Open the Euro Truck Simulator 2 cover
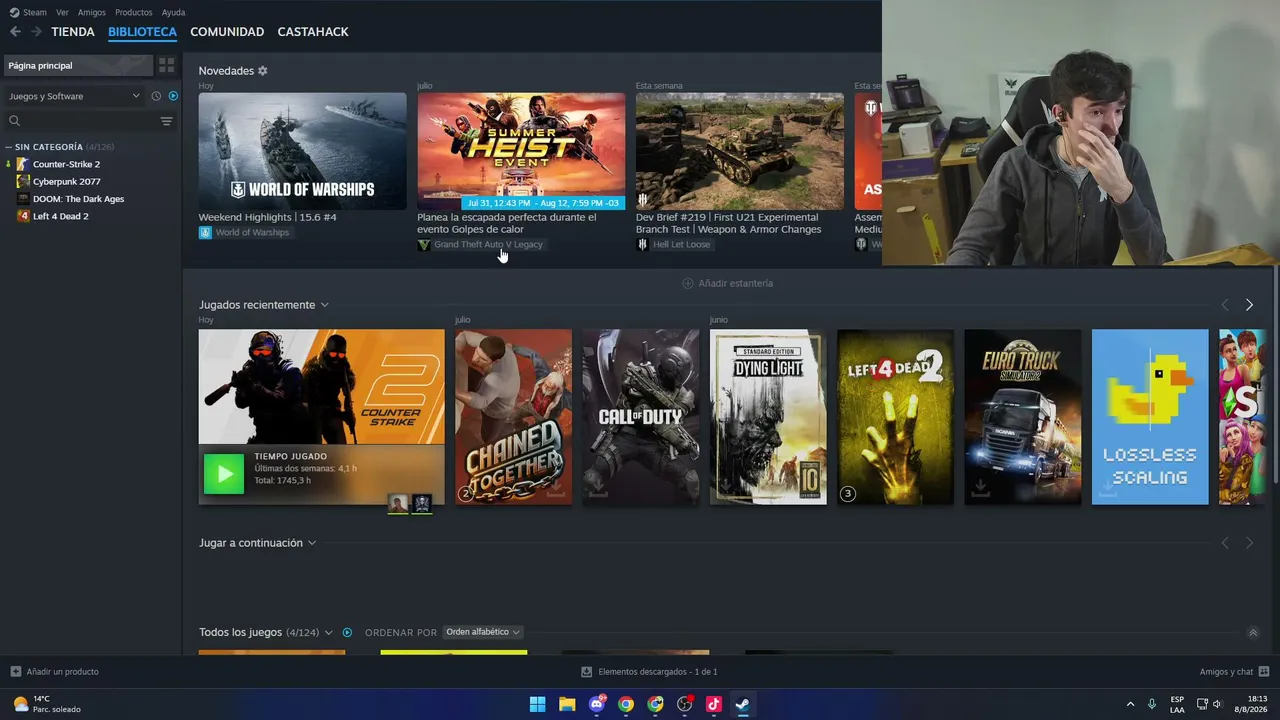This screenshot has height=720, width=1280. pyautogui.click(x=1022, y=417)
